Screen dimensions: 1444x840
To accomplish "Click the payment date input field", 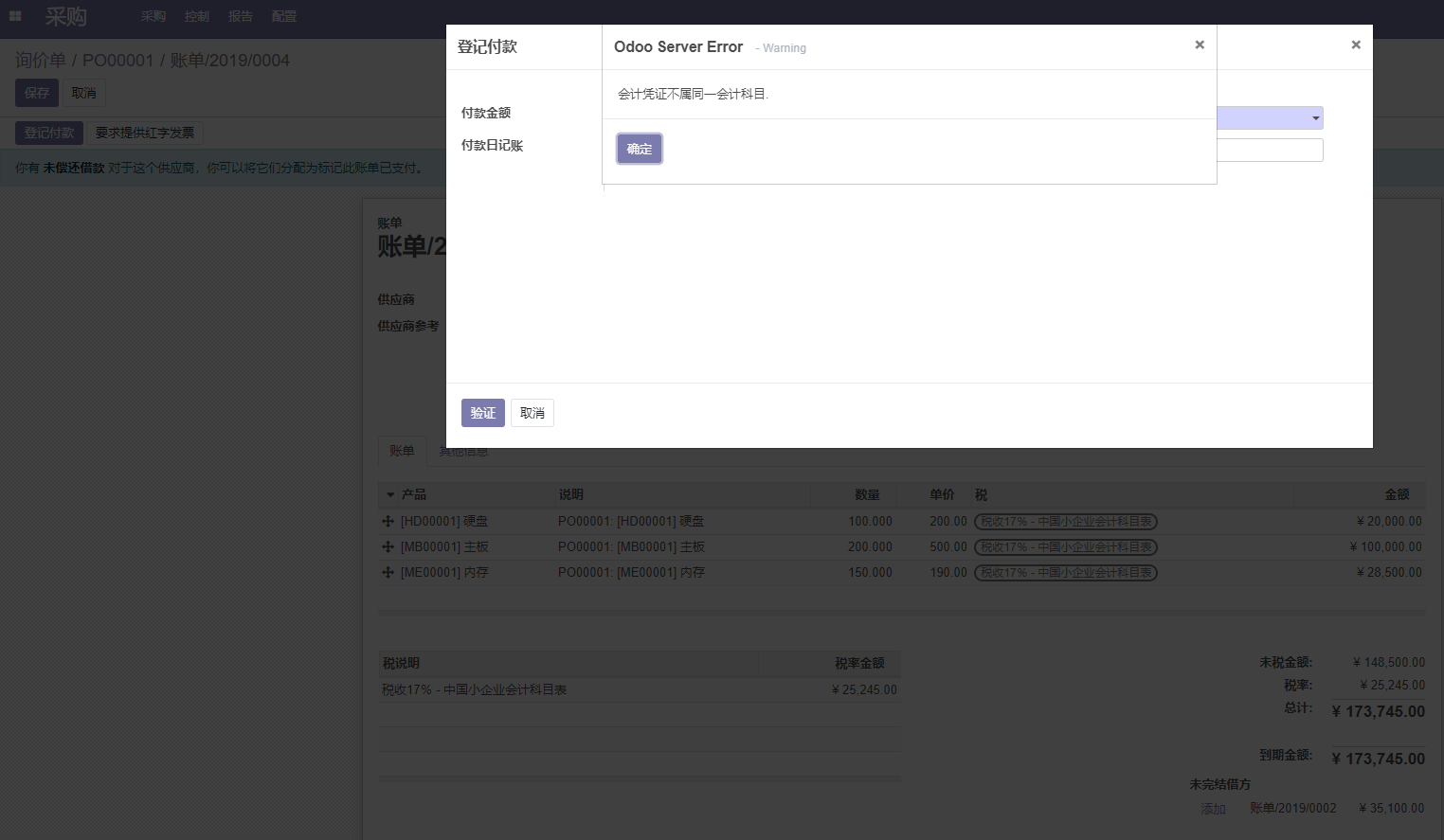I will pos(1270,150).
